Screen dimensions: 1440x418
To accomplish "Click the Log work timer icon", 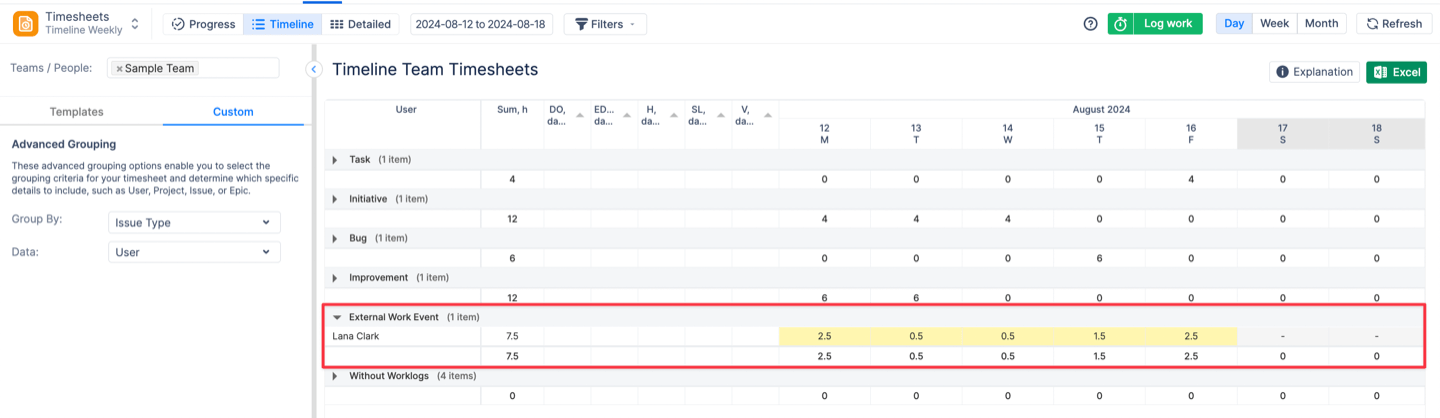I will (x=1120, y=24).
